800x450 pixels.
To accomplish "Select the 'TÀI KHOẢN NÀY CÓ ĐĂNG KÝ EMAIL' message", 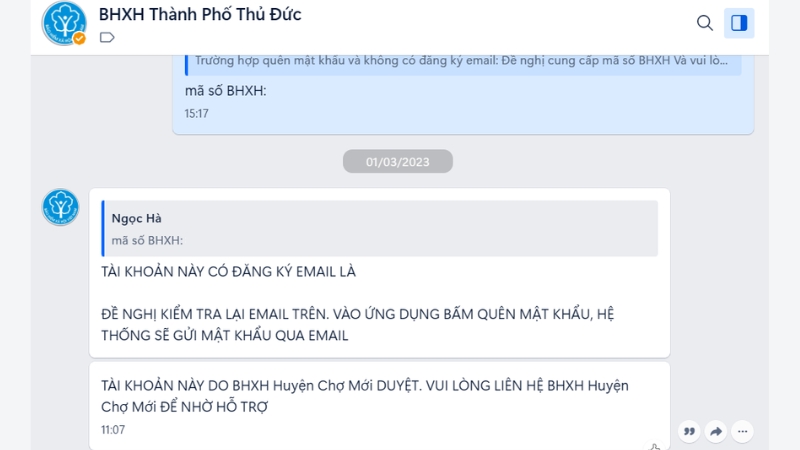I will (228, 271).
